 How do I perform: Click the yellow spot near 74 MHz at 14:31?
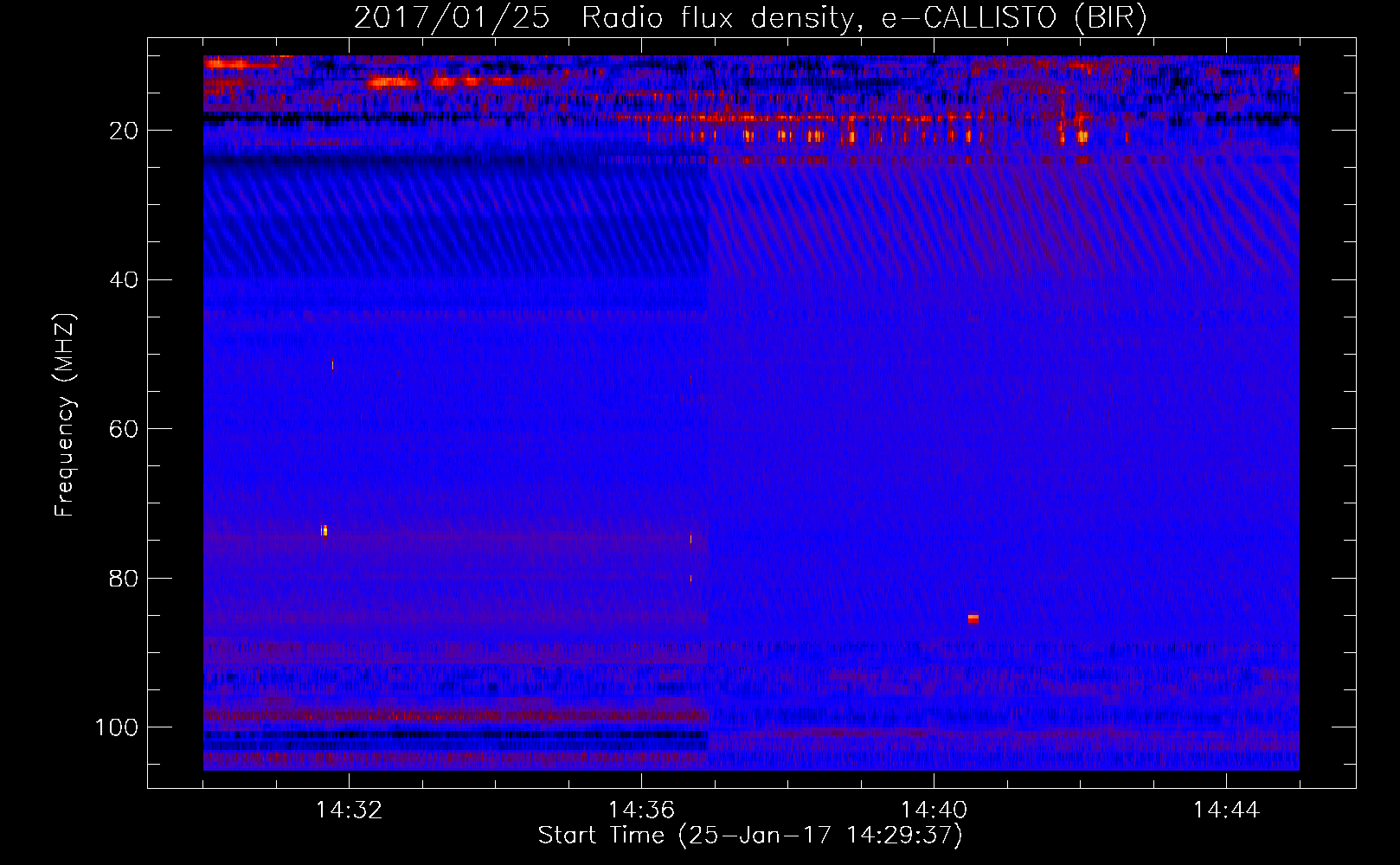click(x=324, y=530)
